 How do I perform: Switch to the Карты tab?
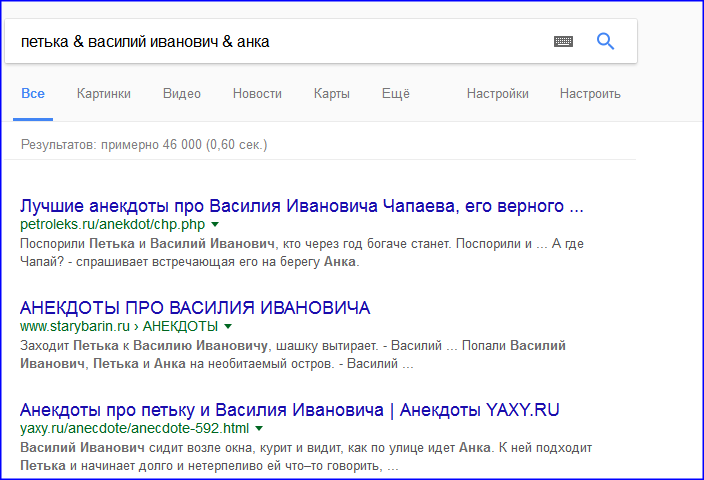(331, 94)
